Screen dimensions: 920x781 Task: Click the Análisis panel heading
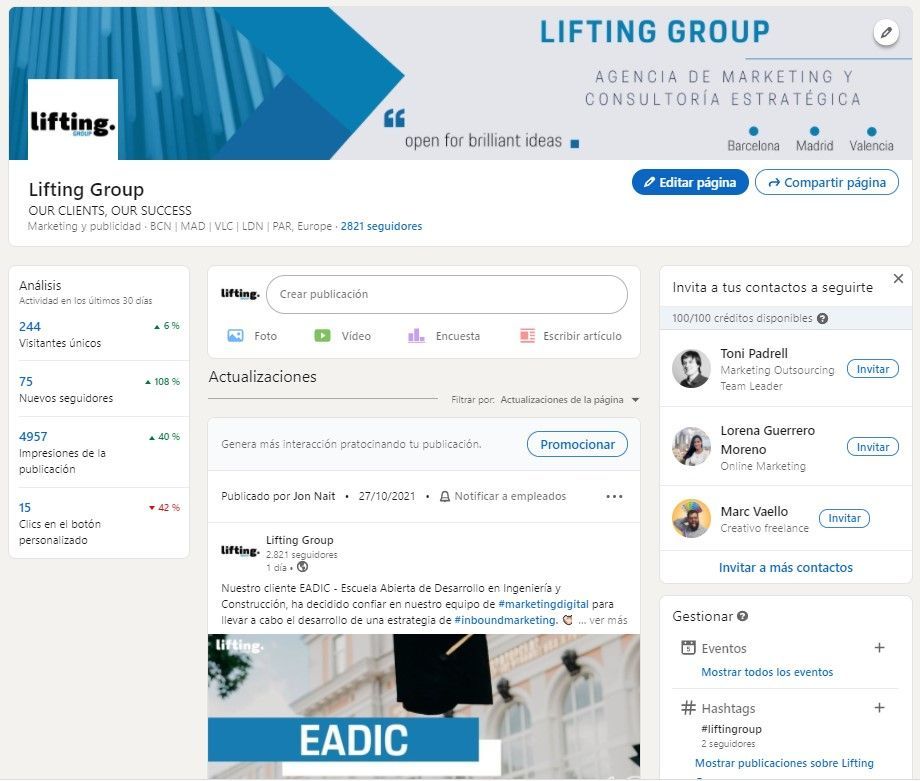tap(40, 286)
